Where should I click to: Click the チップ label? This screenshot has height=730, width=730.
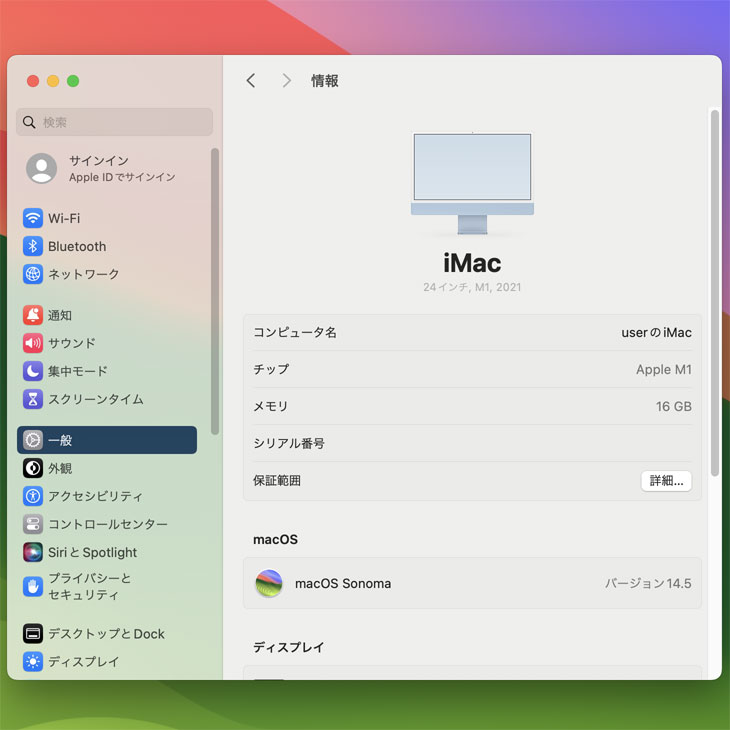[271, 369]
